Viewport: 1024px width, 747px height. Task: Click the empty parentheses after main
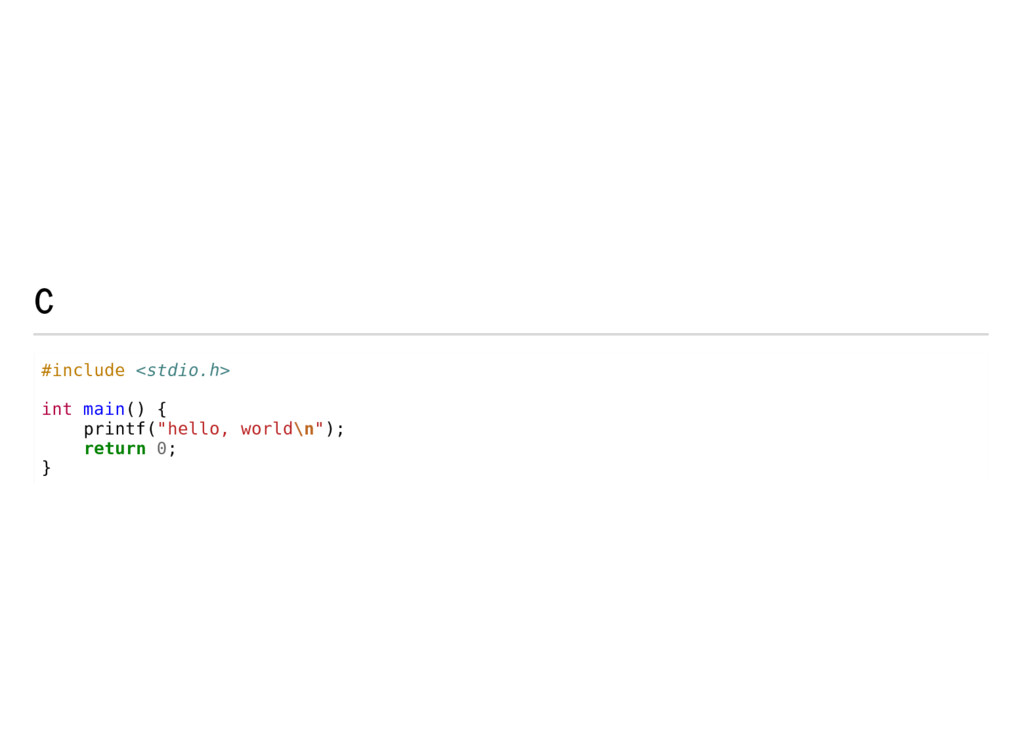pyautogui.click(x=136, y=409)
